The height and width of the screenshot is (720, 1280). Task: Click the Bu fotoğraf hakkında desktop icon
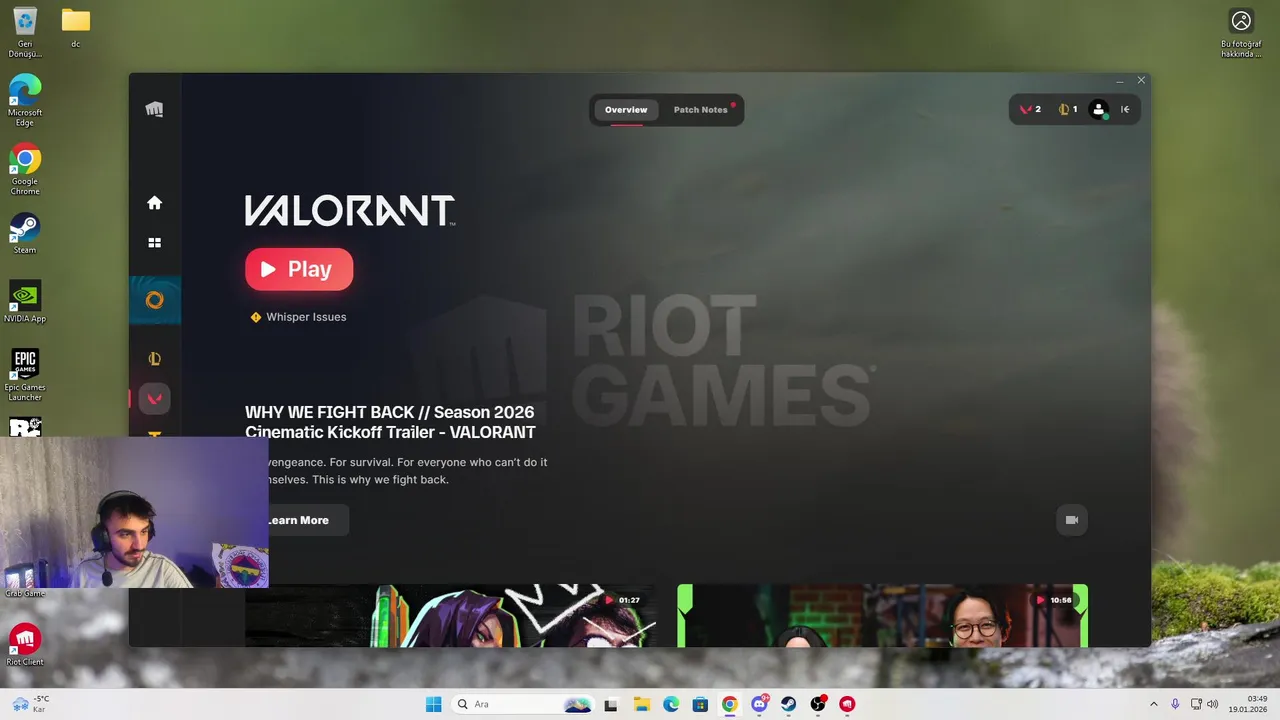(x=1241, y=33)
